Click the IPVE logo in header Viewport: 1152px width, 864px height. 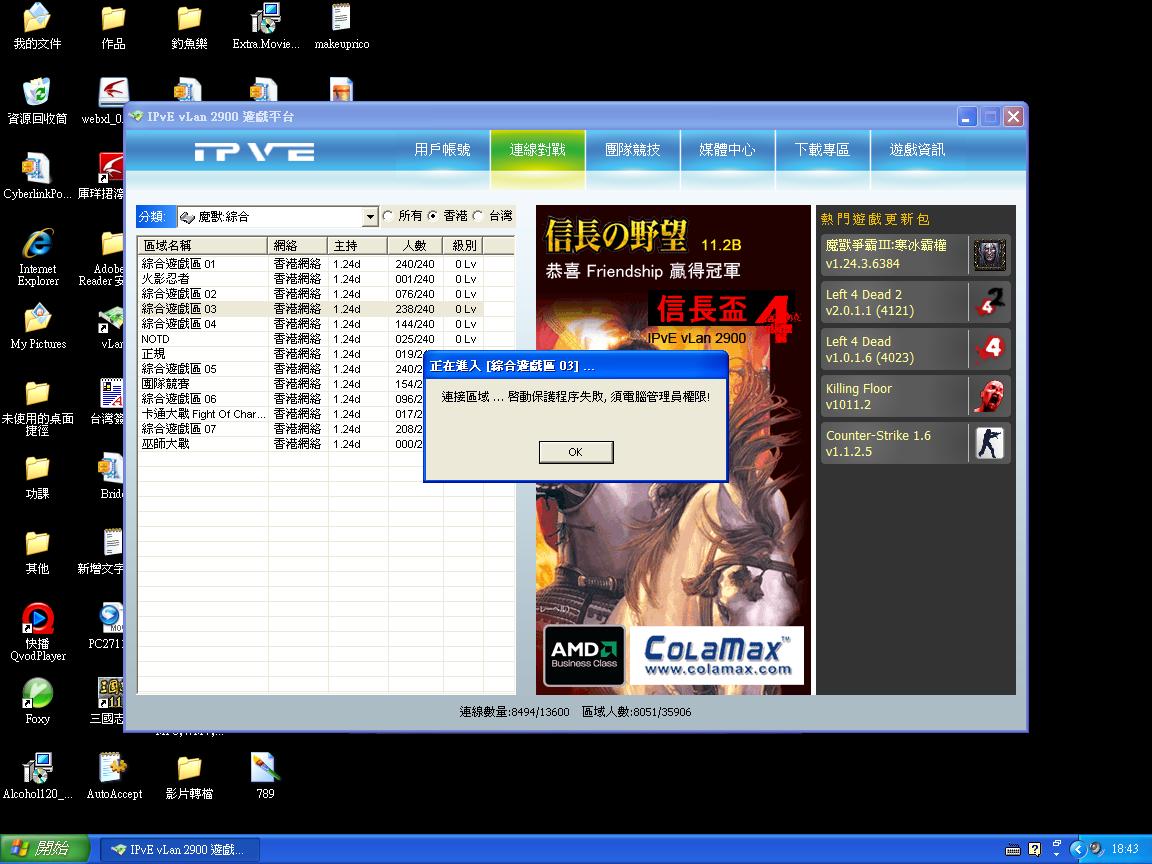coord(254,152)
